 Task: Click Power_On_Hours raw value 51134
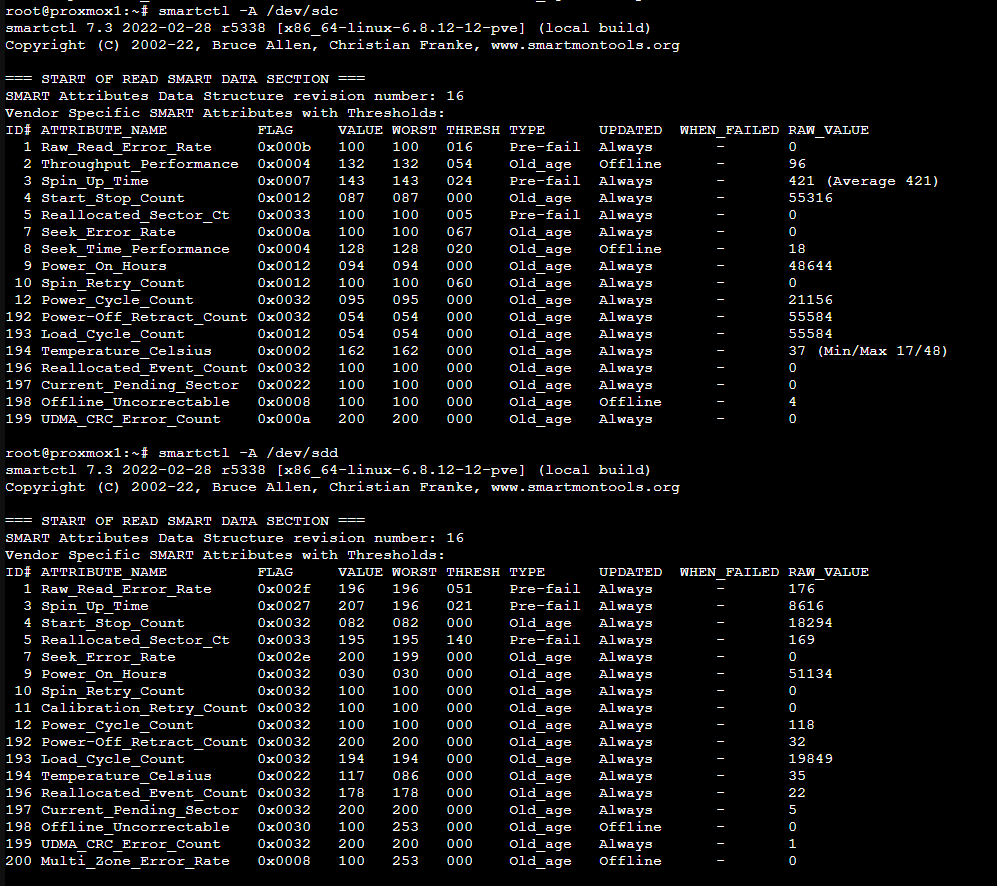[x=810, y=674]
